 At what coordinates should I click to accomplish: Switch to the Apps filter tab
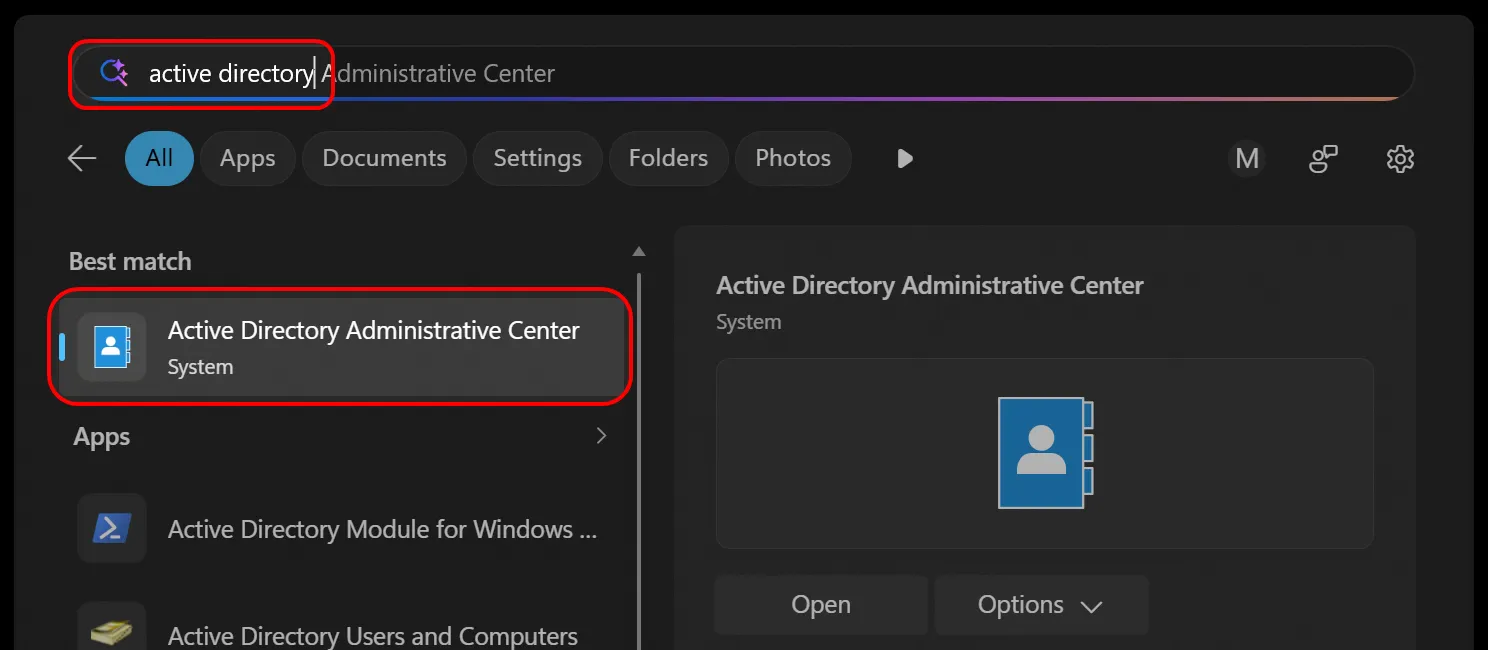247,158
